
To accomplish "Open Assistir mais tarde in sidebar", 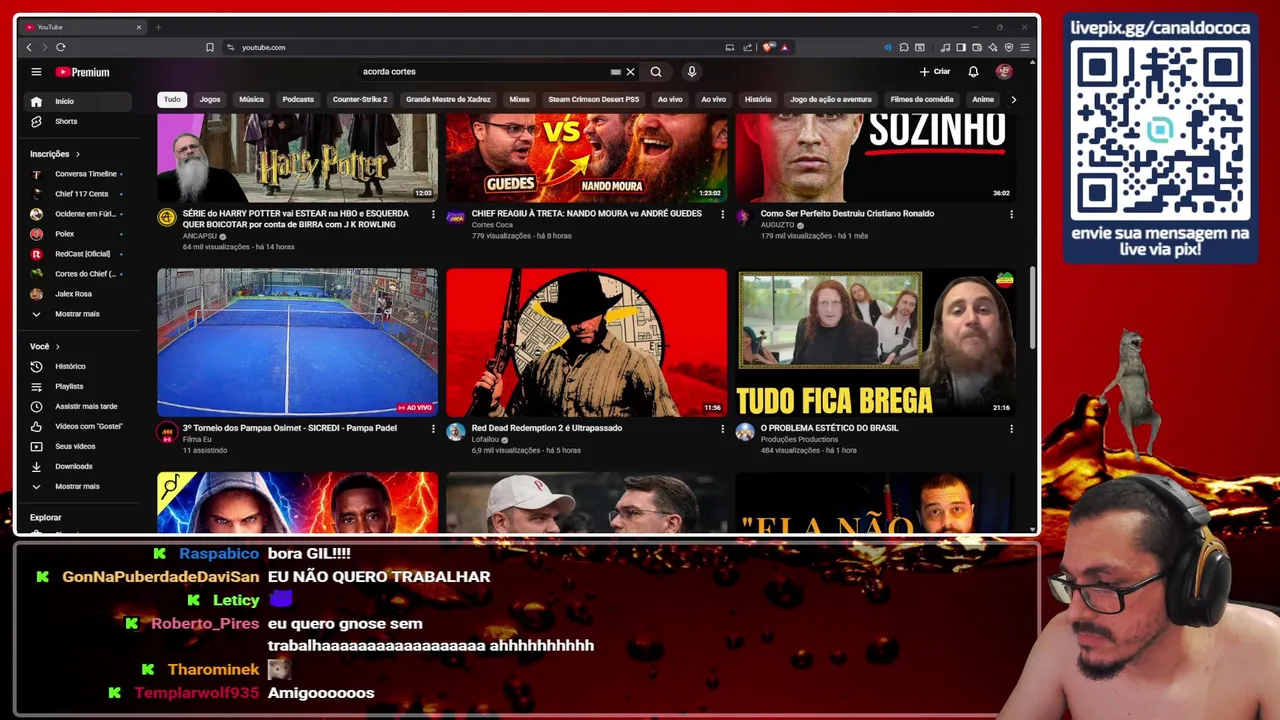I will coord(78,406).
